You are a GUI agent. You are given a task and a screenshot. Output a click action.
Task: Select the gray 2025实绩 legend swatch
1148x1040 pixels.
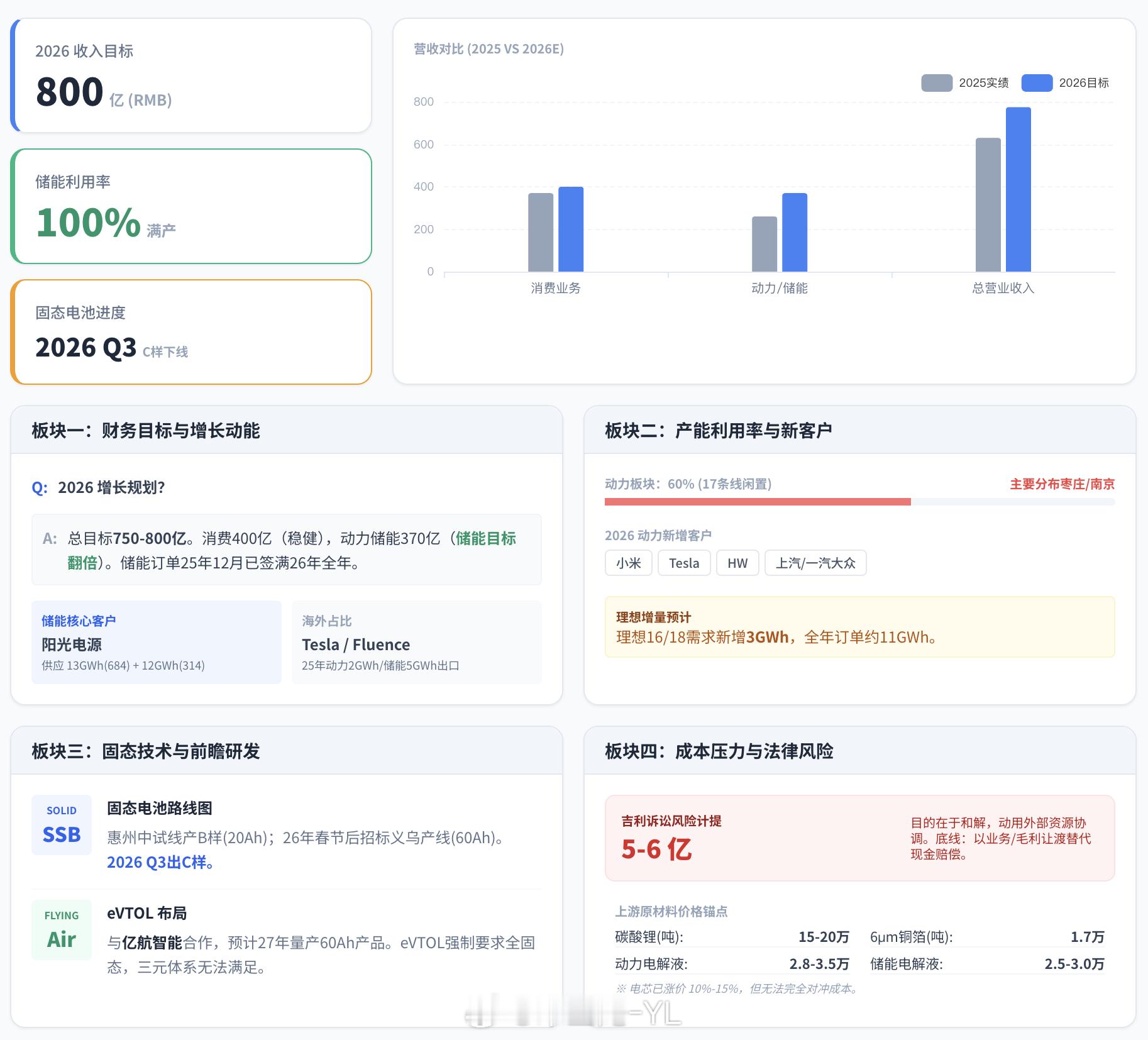(936, 83)
